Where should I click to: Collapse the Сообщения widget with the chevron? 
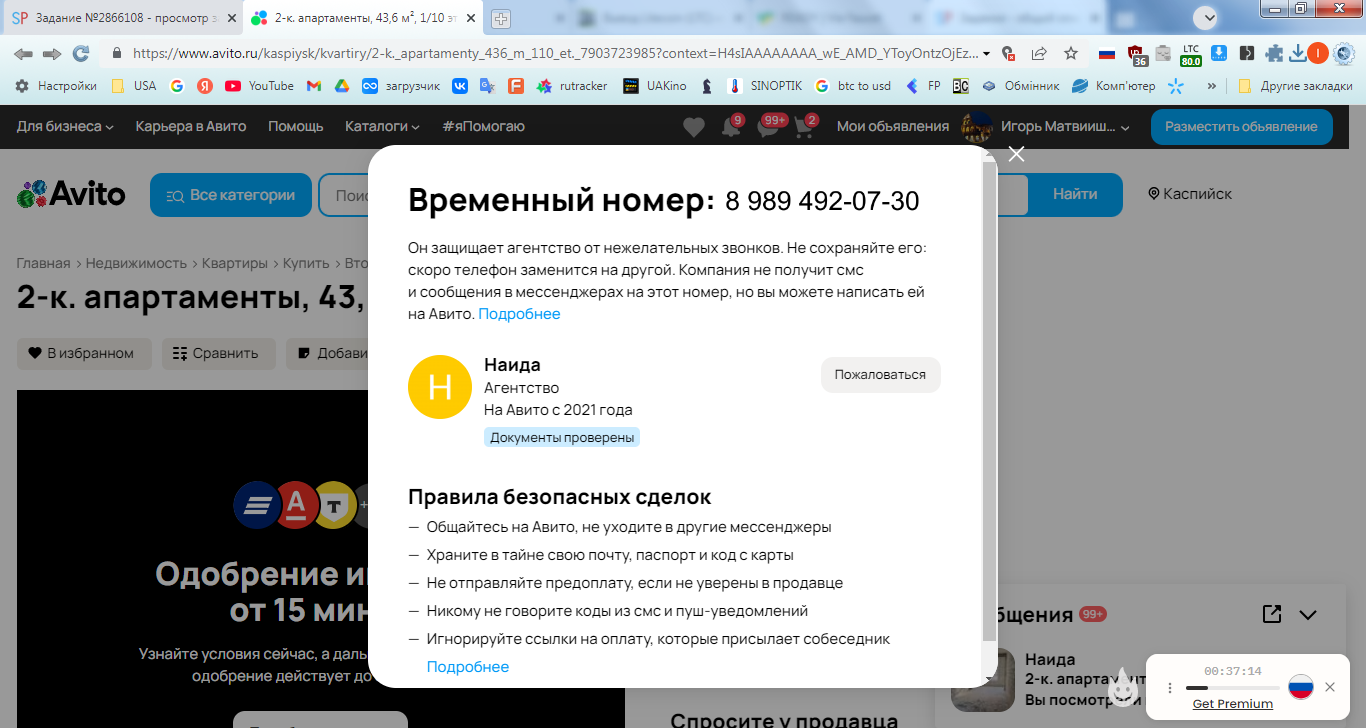[x=1307, y=615]
